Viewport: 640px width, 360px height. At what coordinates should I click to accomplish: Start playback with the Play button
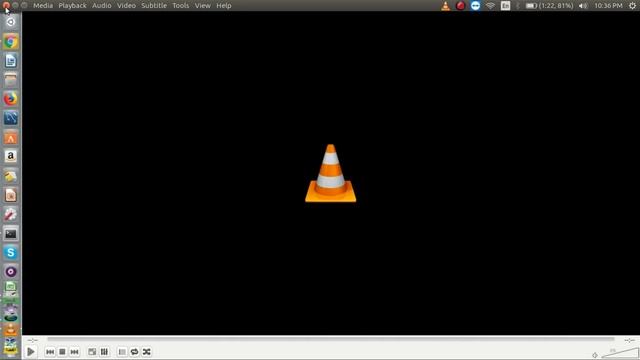click(31, 351)
